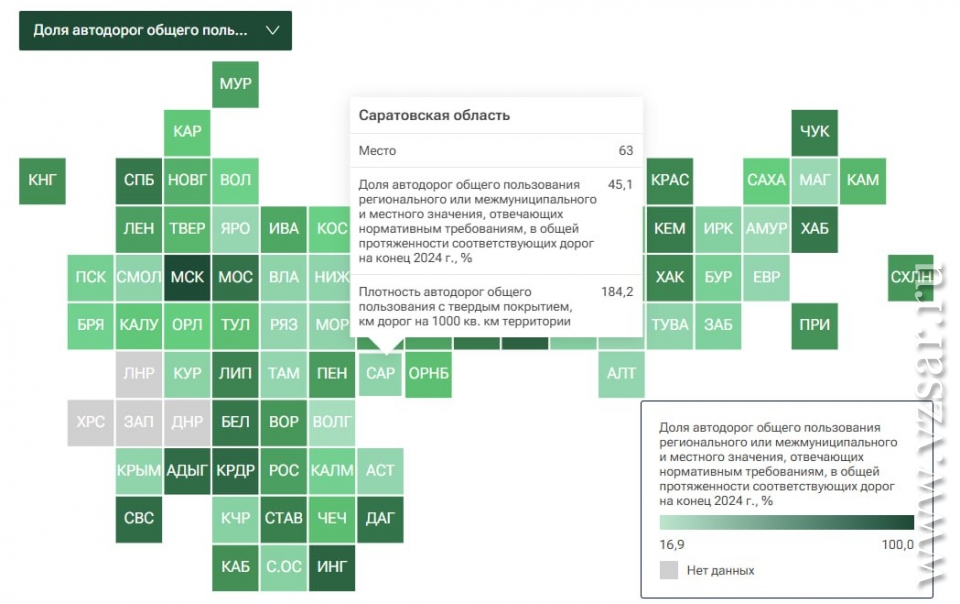960x604 pixels.
Task: Select the КРАС Krasnoyarsk tile
Action: 670,181
